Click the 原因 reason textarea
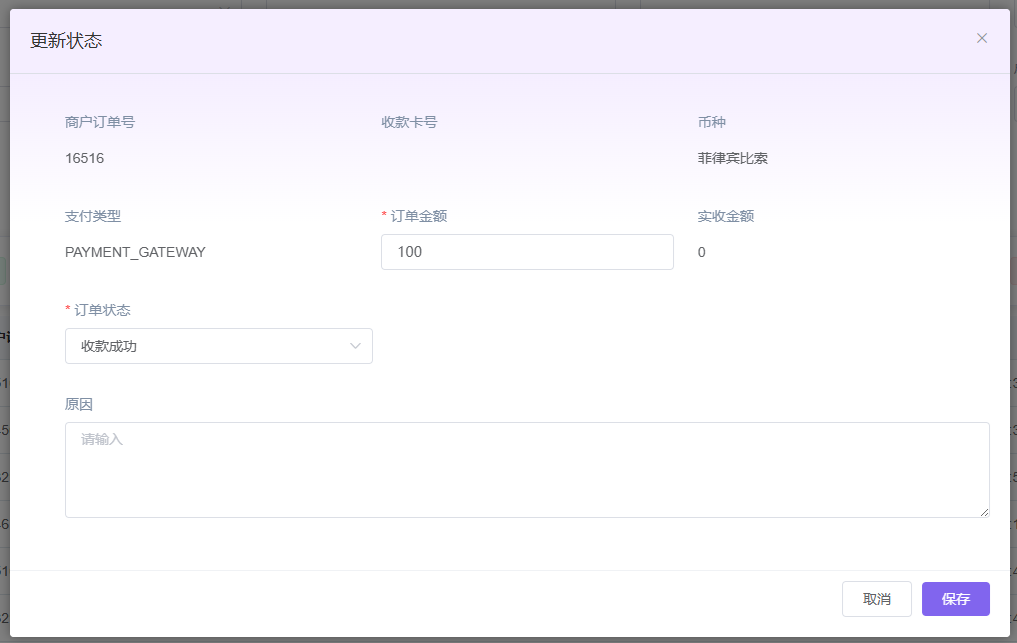 [x=527, y=470]
